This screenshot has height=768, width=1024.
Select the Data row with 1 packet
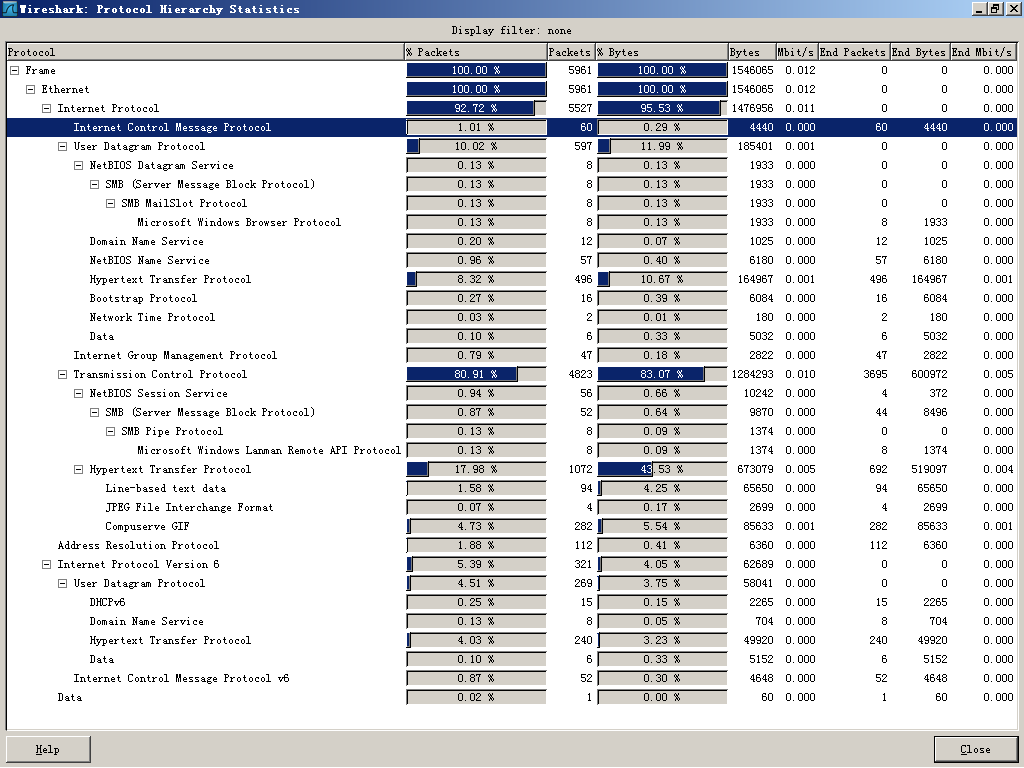(x=511, y=697)
